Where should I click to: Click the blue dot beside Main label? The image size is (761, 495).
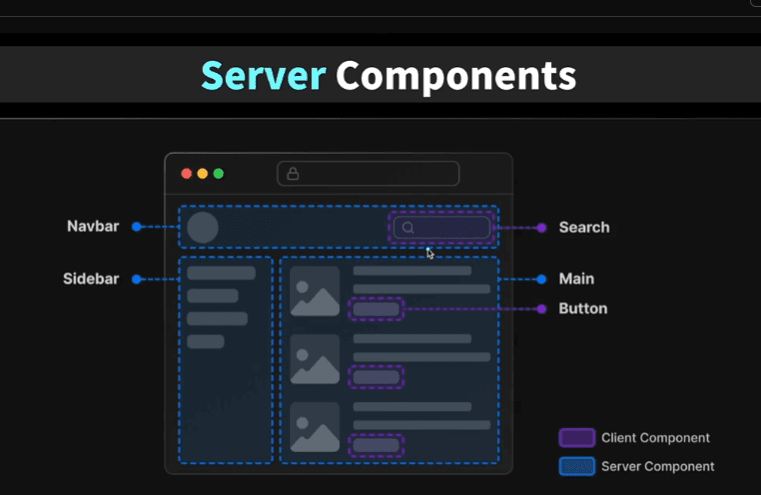click(x=542, y=279)
